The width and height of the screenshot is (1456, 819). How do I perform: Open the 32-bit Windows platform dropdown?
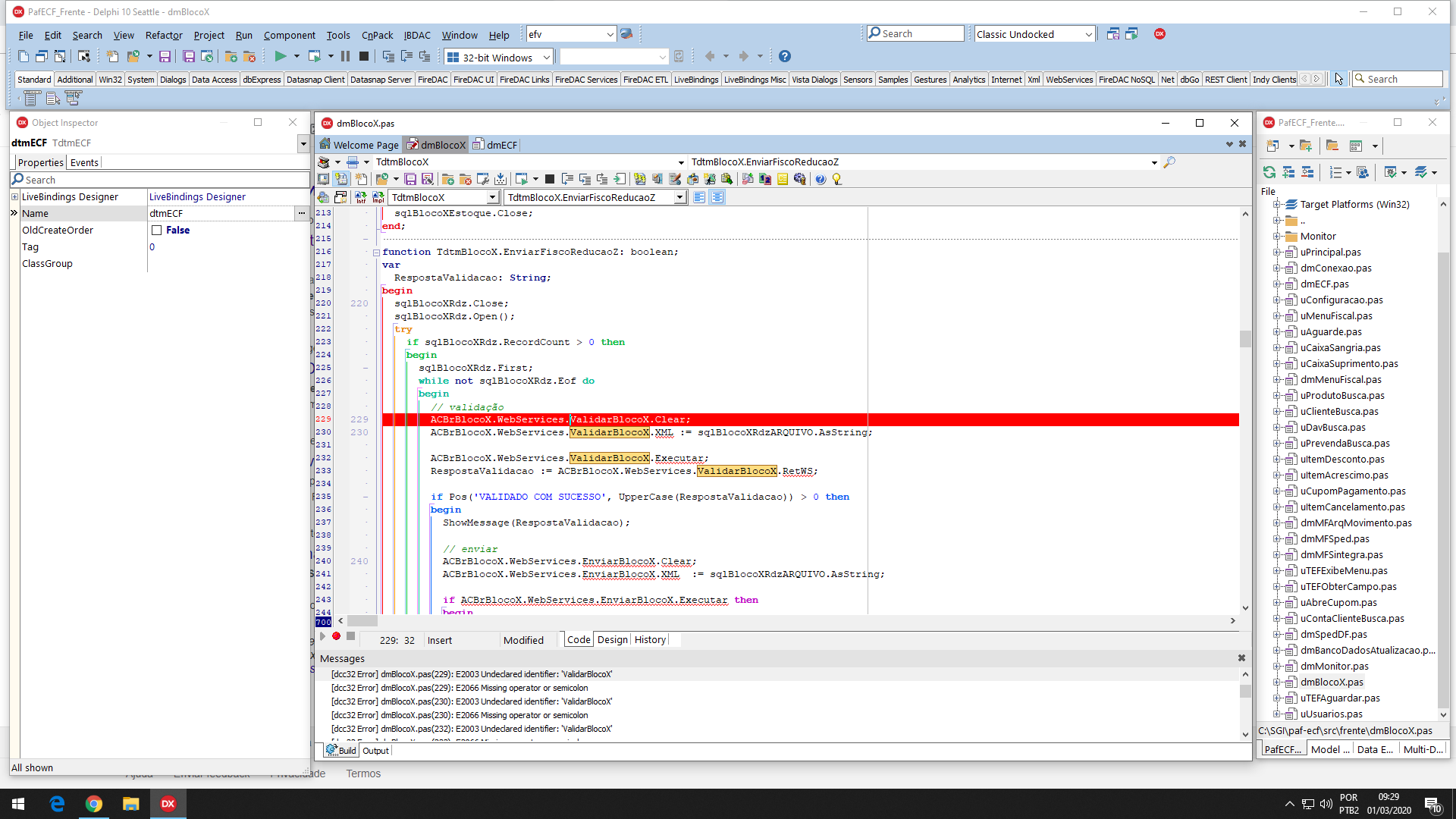tap(546, 58)
